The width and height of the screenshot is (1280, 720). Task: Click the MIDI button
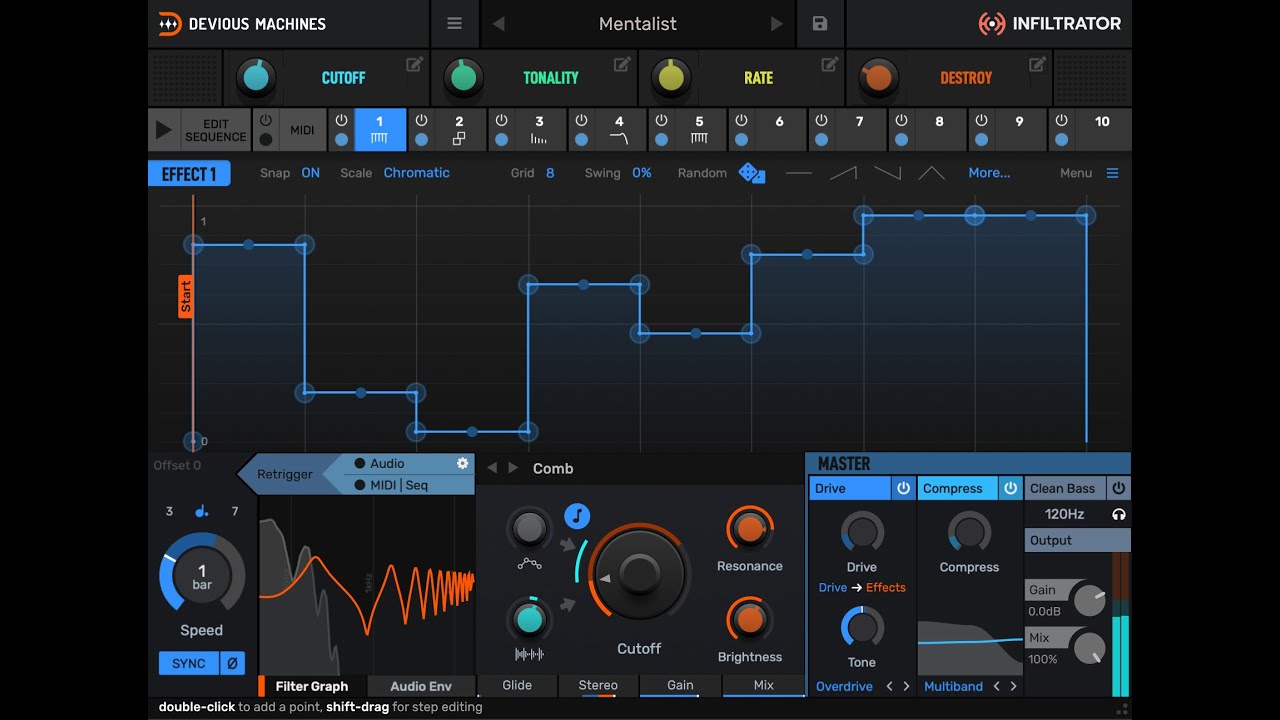302,130
